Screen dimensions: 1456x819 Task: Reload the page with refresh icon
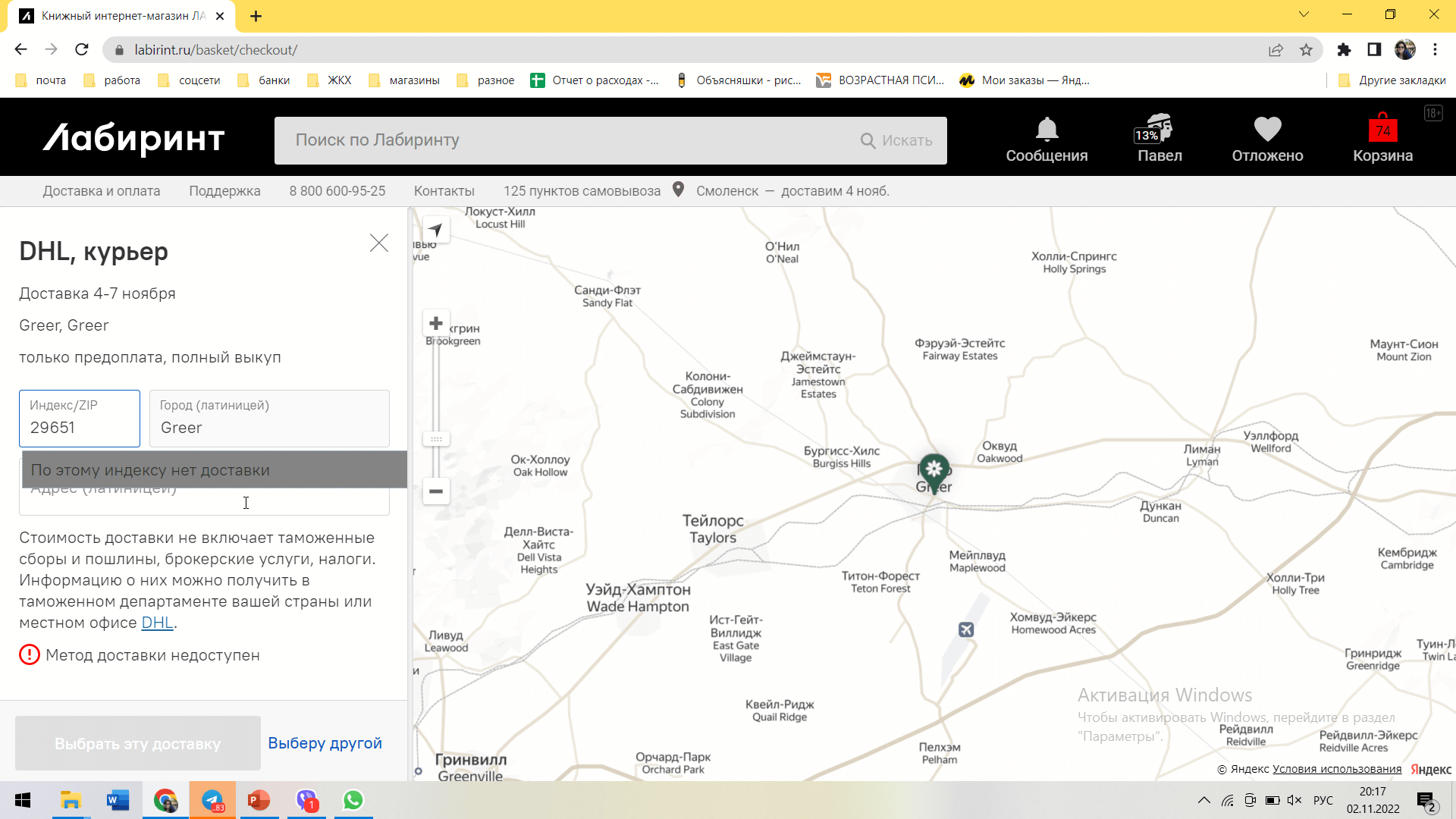click(x=82, y=49)
